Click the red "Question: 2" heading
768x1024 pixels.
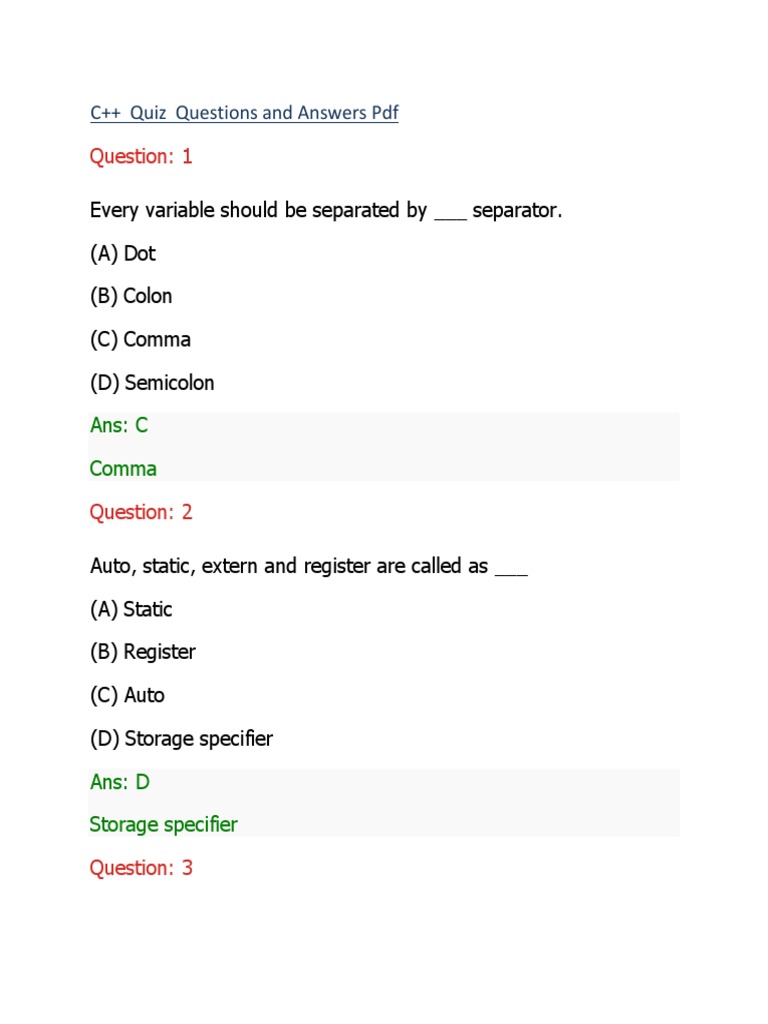coord(141,512)
